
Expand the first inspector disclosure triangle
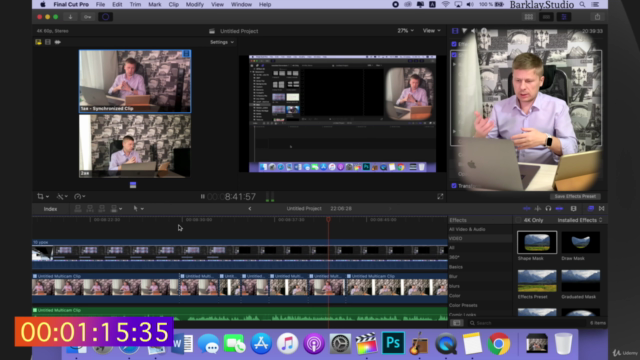454,64
